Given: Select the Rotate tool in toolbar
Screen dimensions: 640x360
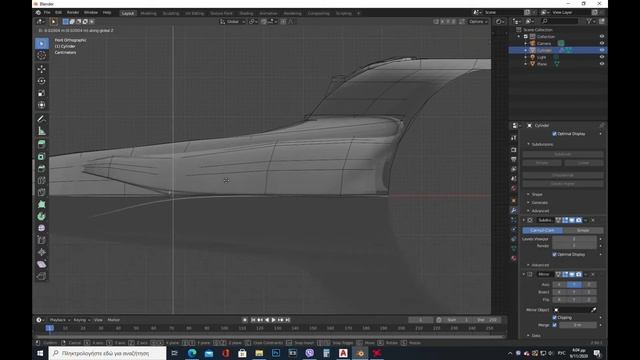Looking at the screenshot, I should pyautogui.click(x=42, y=81).
